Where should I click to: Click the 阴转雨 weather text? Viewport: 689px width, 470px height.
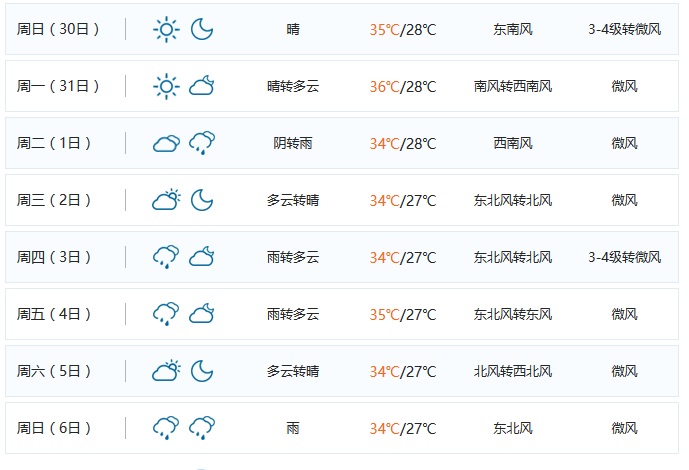(x=293, y=143)
